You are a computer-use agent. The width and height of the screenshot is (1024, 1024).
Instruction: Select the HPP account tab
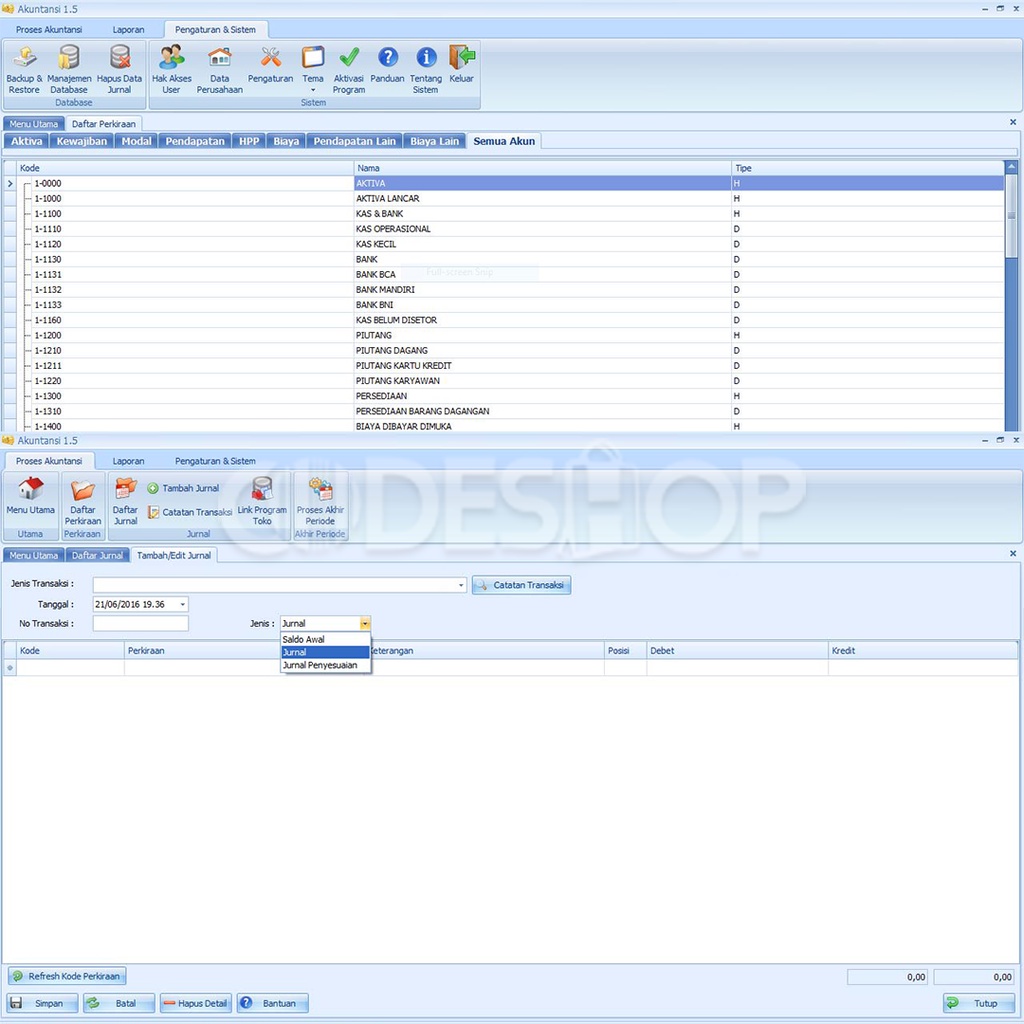pos(249,141)
